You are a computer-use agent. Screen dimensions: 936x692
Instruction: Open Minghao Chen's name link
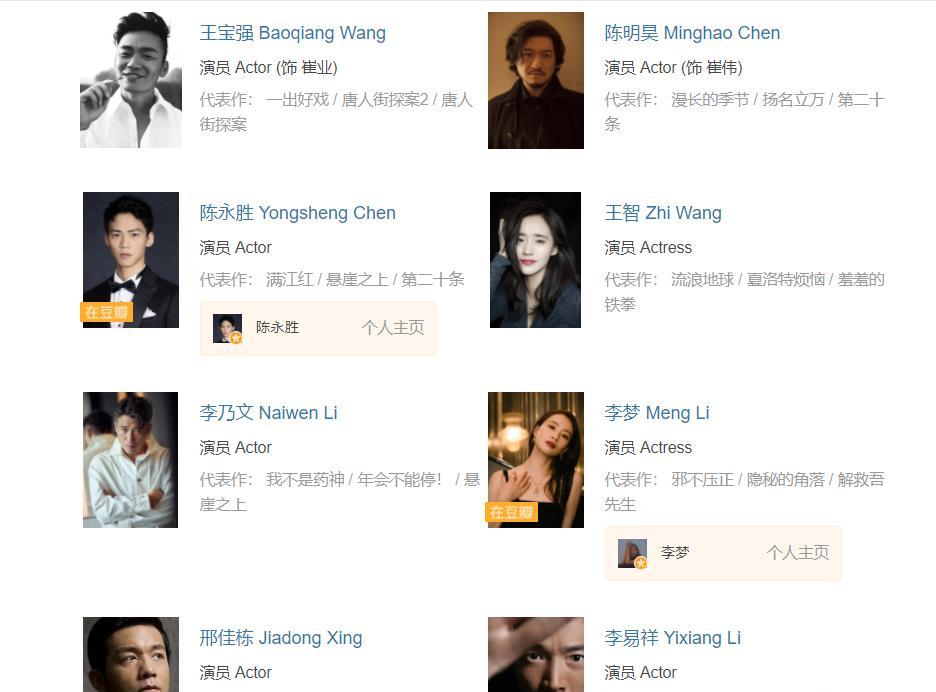(x=692, y=33)
